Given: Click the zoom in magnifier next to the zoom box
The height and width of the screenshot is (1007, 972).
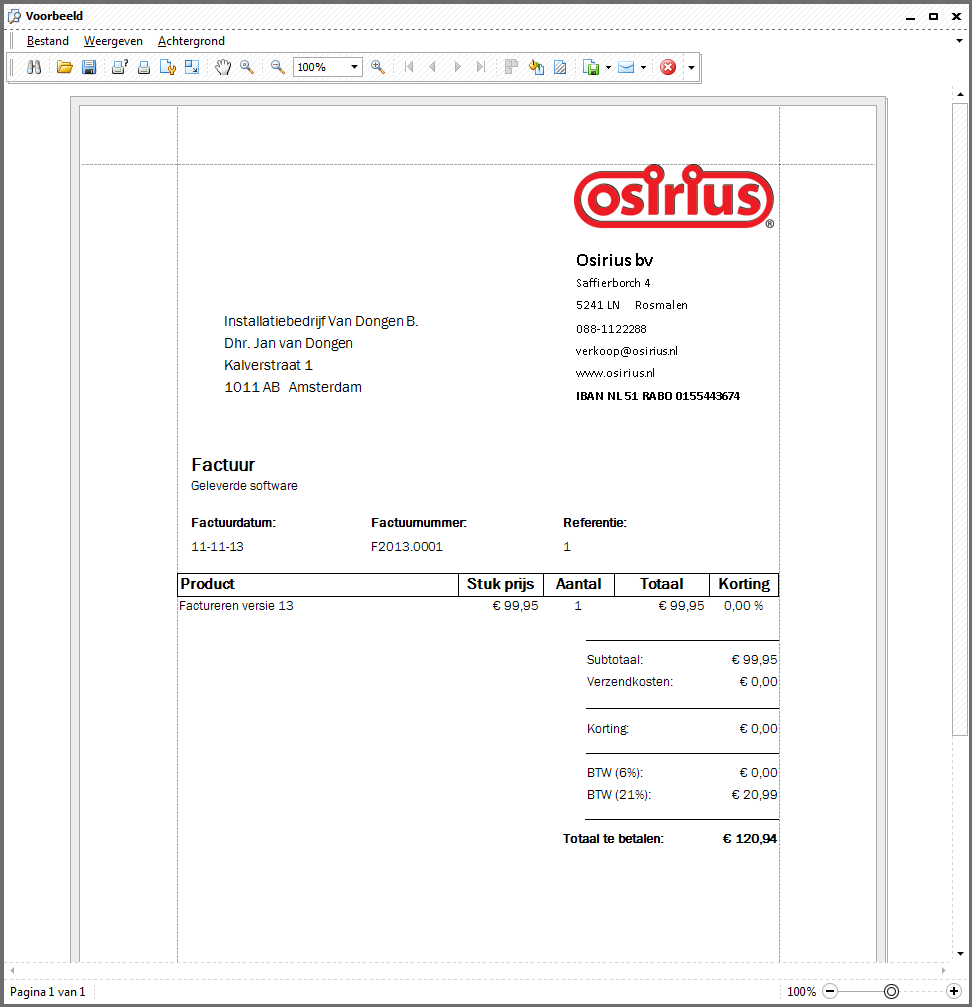Looking at the screenshot, I should coord(378,67).
